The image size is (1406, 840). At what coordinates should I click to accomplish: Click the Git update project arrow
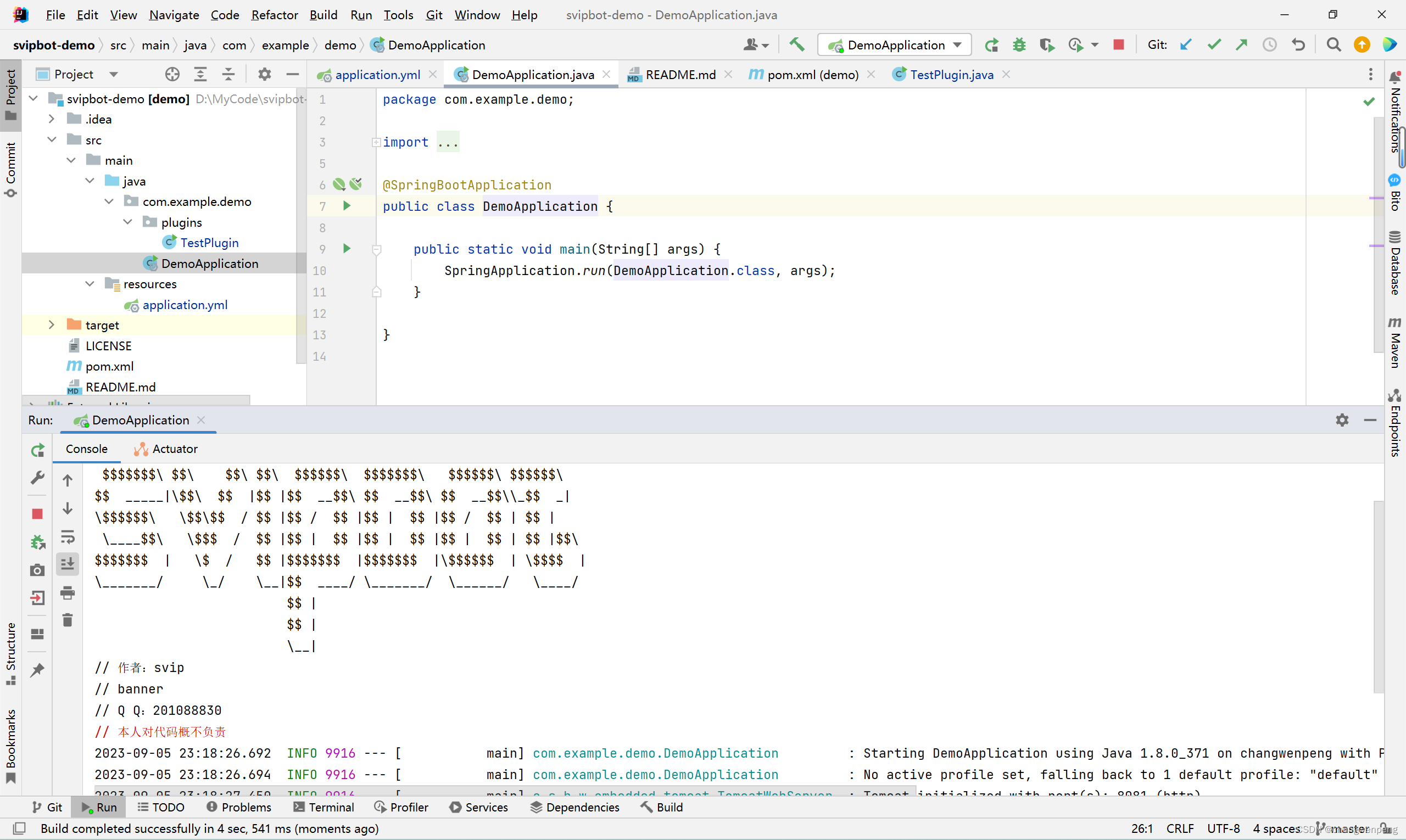pos(1186,44)
